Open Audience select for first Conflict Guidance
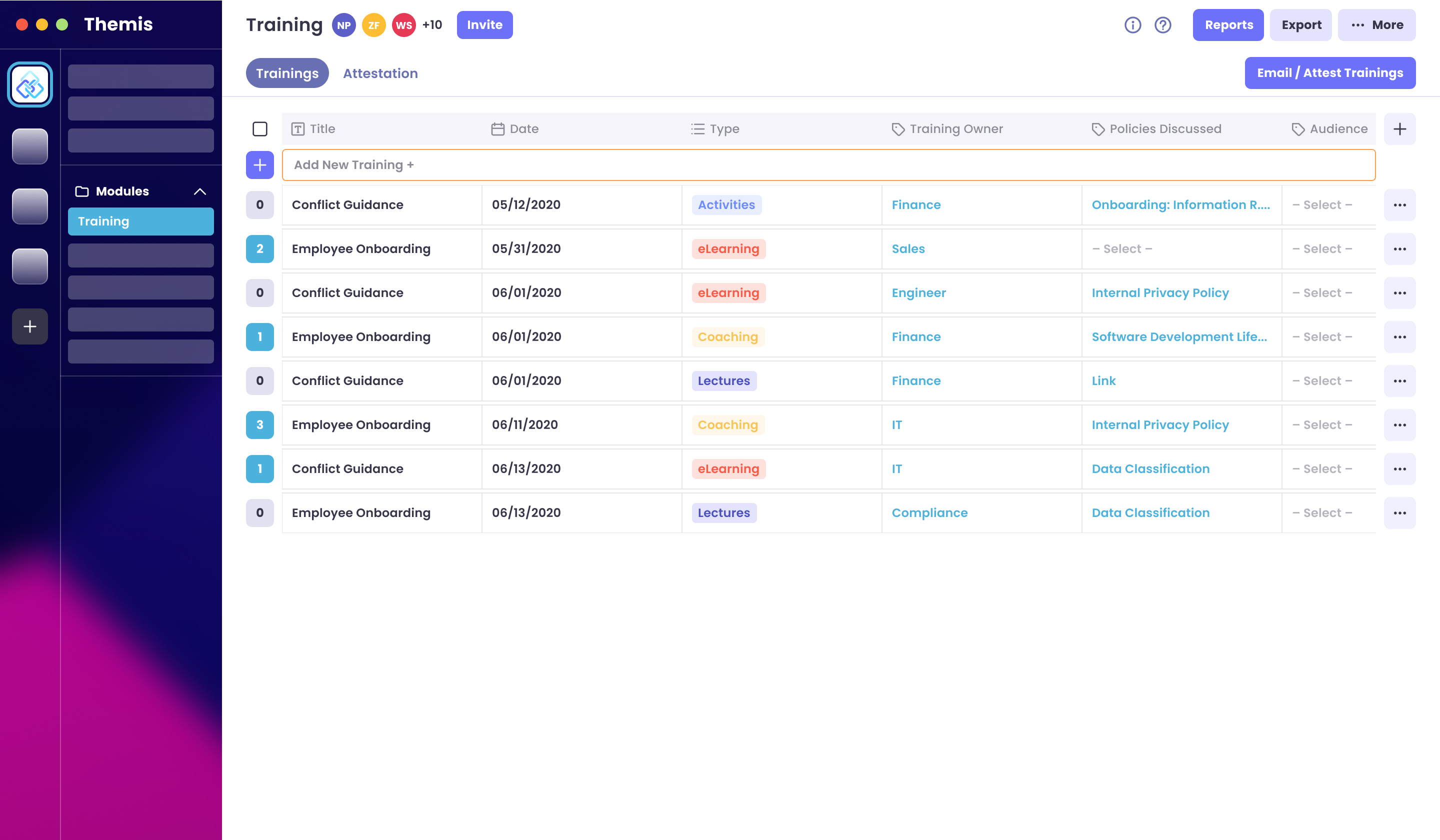This screenshot has height=840, width=1440. pyautogui.click(x=1321, y=205)
